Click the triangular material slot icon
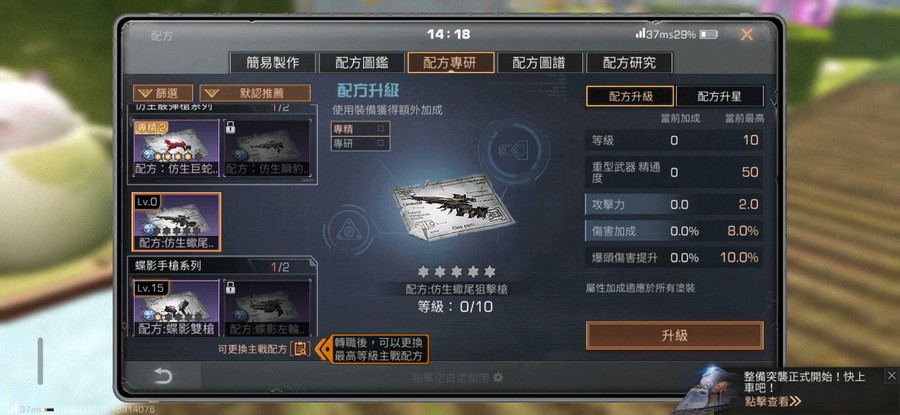Screen dimensions: 900x415 [349, 231]
